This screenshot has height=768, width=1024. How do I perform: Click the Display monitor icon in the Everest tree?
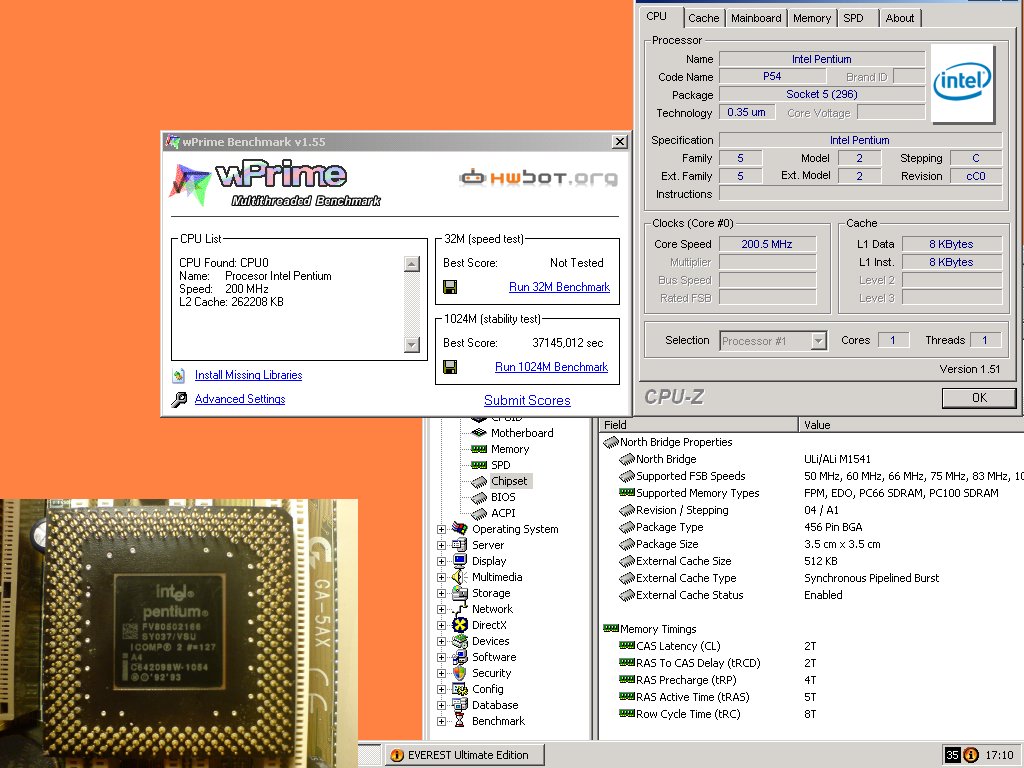coord(460,561)
